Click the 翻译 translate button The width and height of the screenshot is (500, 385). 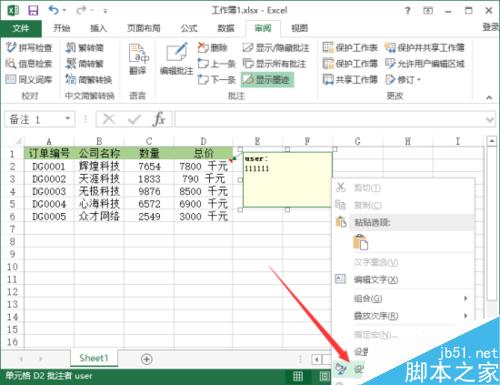138,59
